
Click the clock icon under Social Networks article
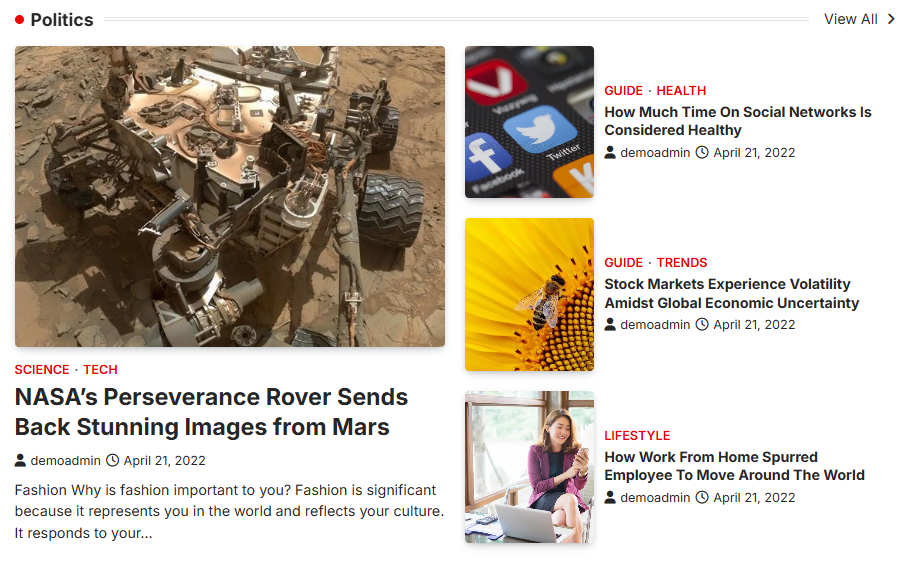point(702,152)
